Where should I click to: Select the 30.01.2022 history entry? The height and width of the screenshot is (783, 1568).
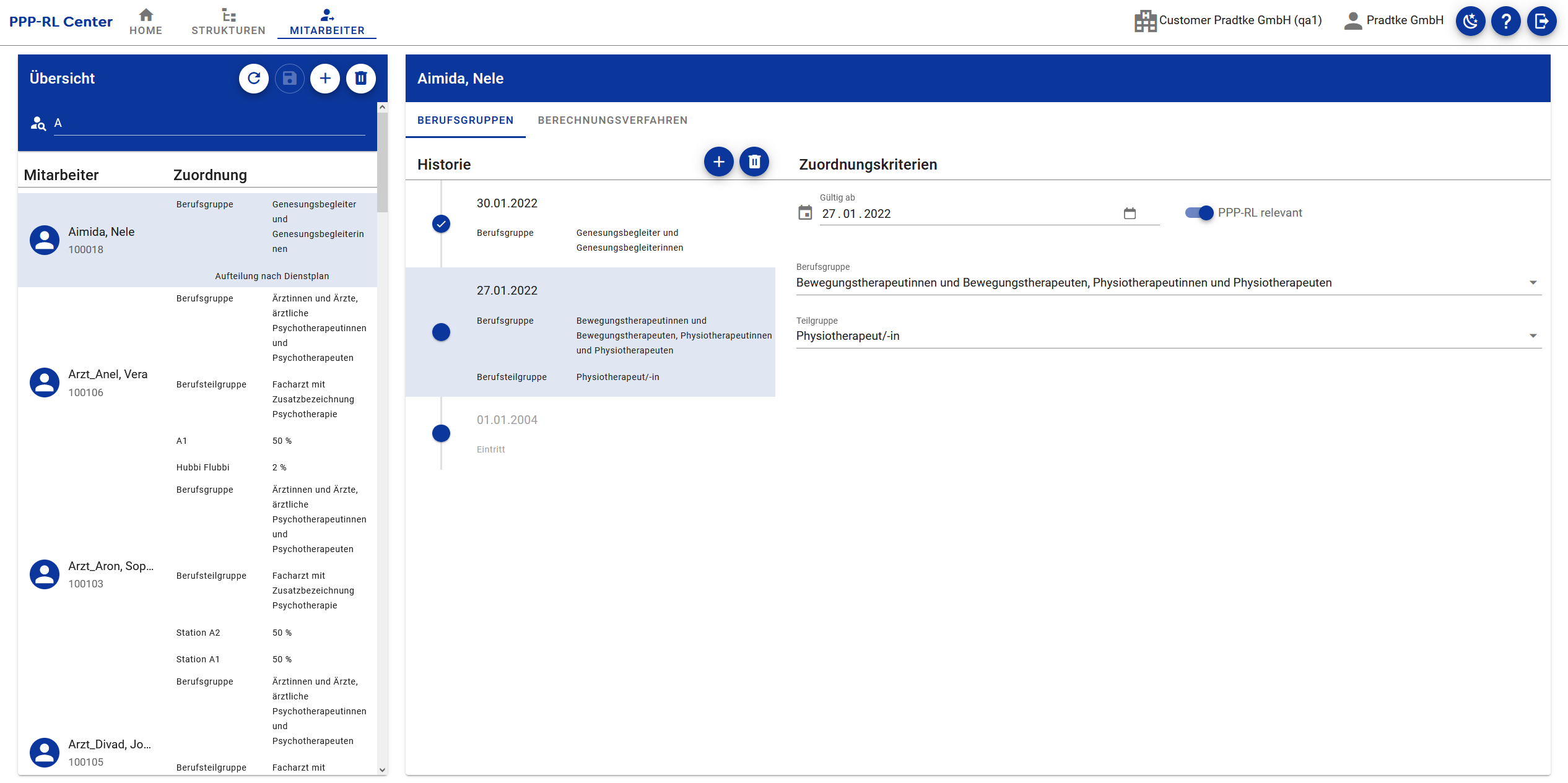pyautogui.click(x=590, y=224)
